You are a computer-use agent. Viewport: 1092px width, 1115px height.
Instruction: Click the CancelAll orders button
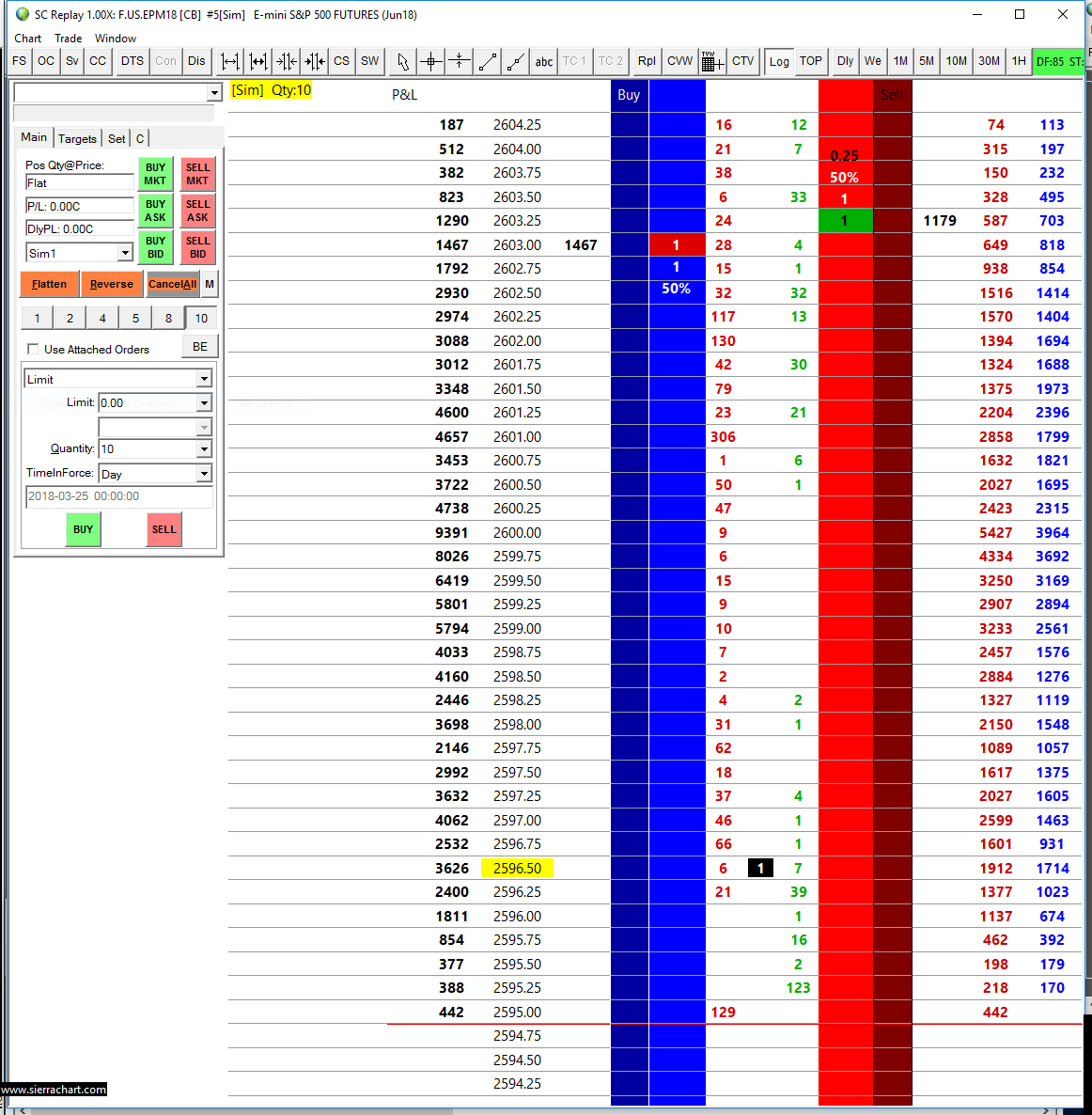173,285
